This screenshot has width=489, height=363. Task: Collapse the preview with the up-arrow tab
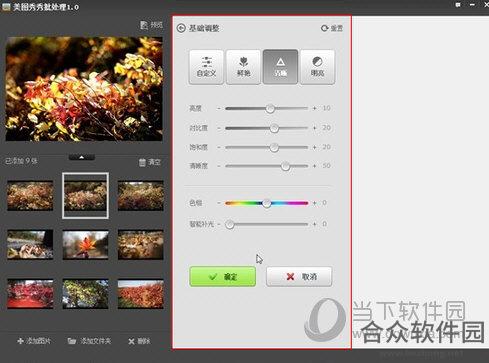82,157
